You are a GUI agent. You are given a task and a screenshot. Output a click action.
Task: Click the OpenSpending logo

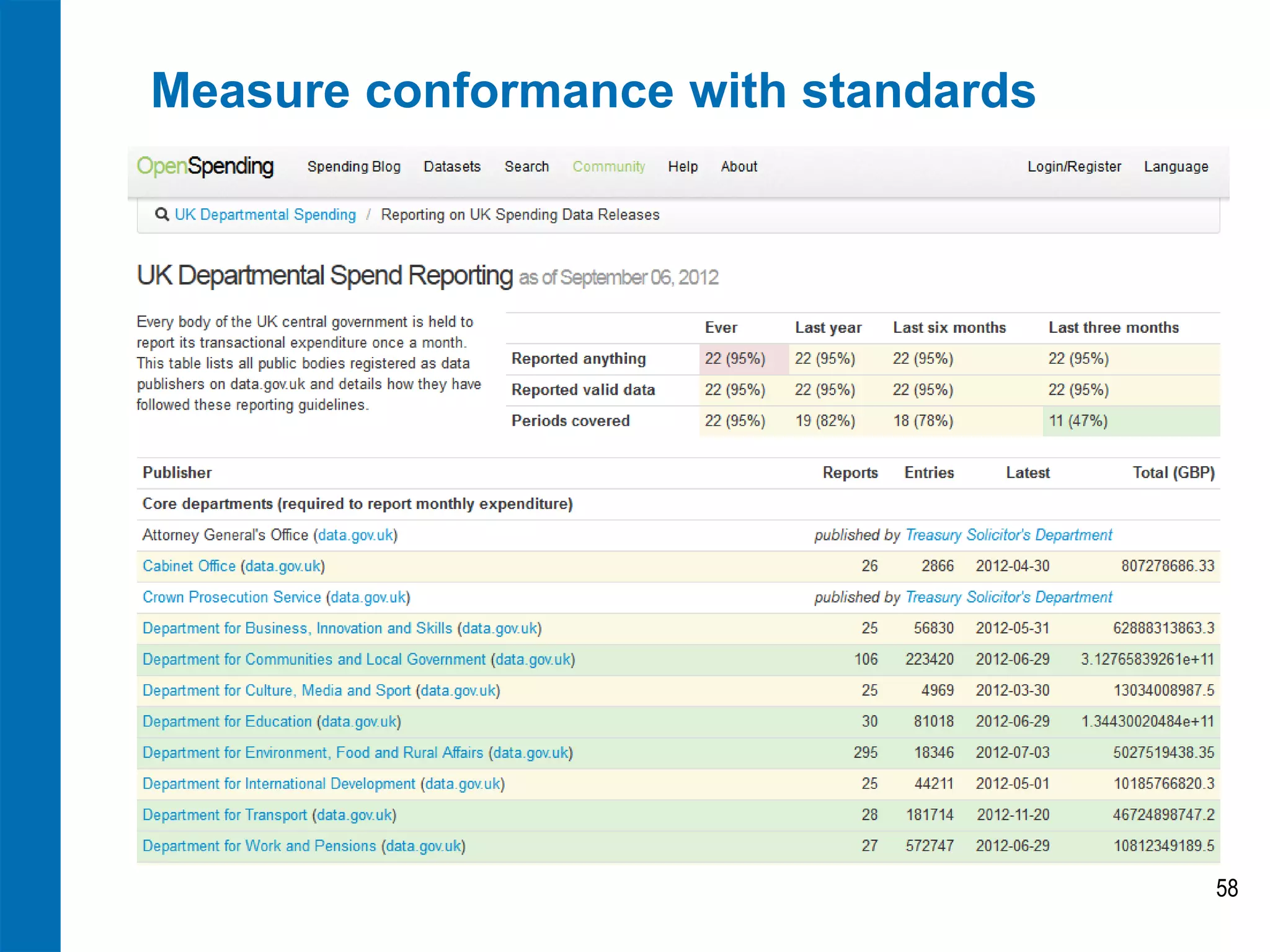205,166
